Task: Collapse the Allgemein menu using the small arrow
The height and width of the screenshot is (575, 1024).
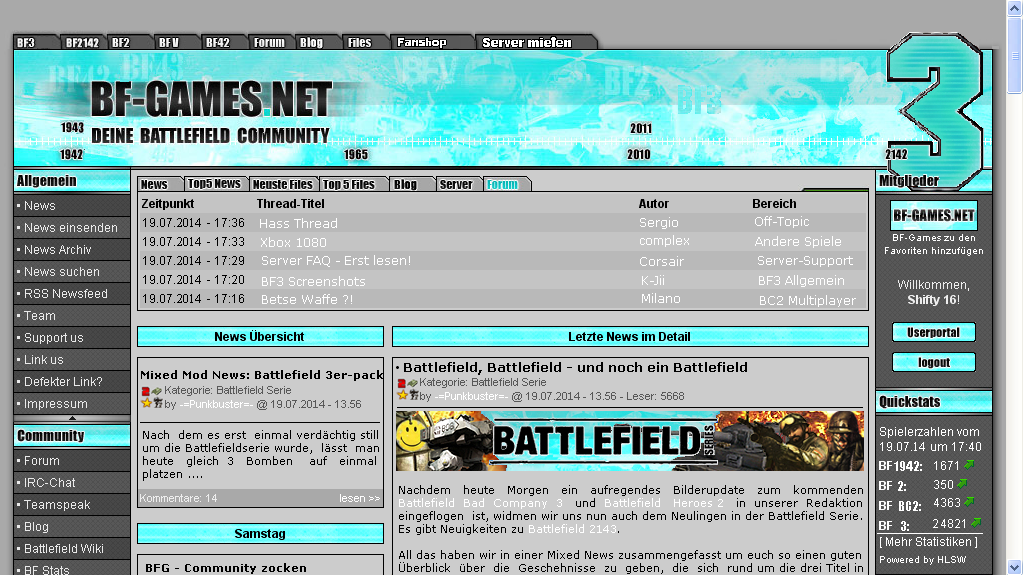Action: tap(71, 418)
